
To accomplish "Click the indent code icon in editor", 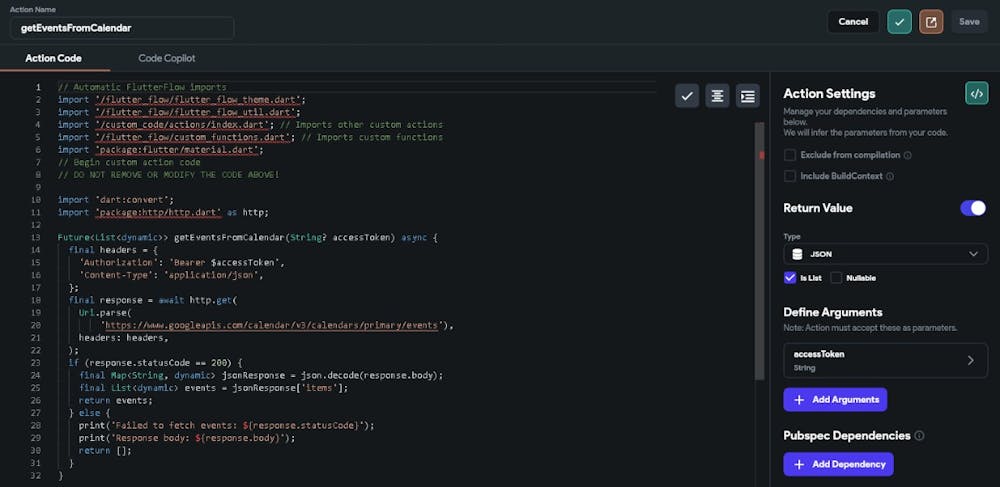I will coord(747,96).
